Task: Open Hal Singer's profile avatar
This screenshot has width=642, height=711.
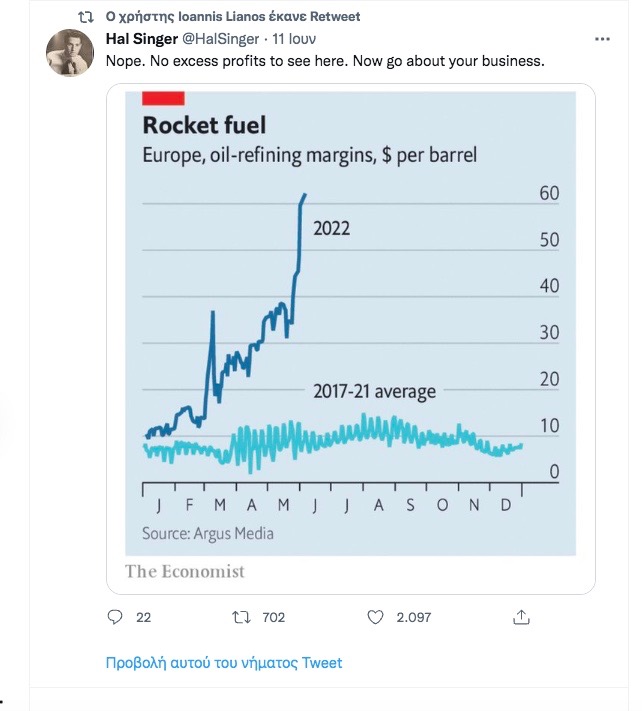Action: coord(70,53)
